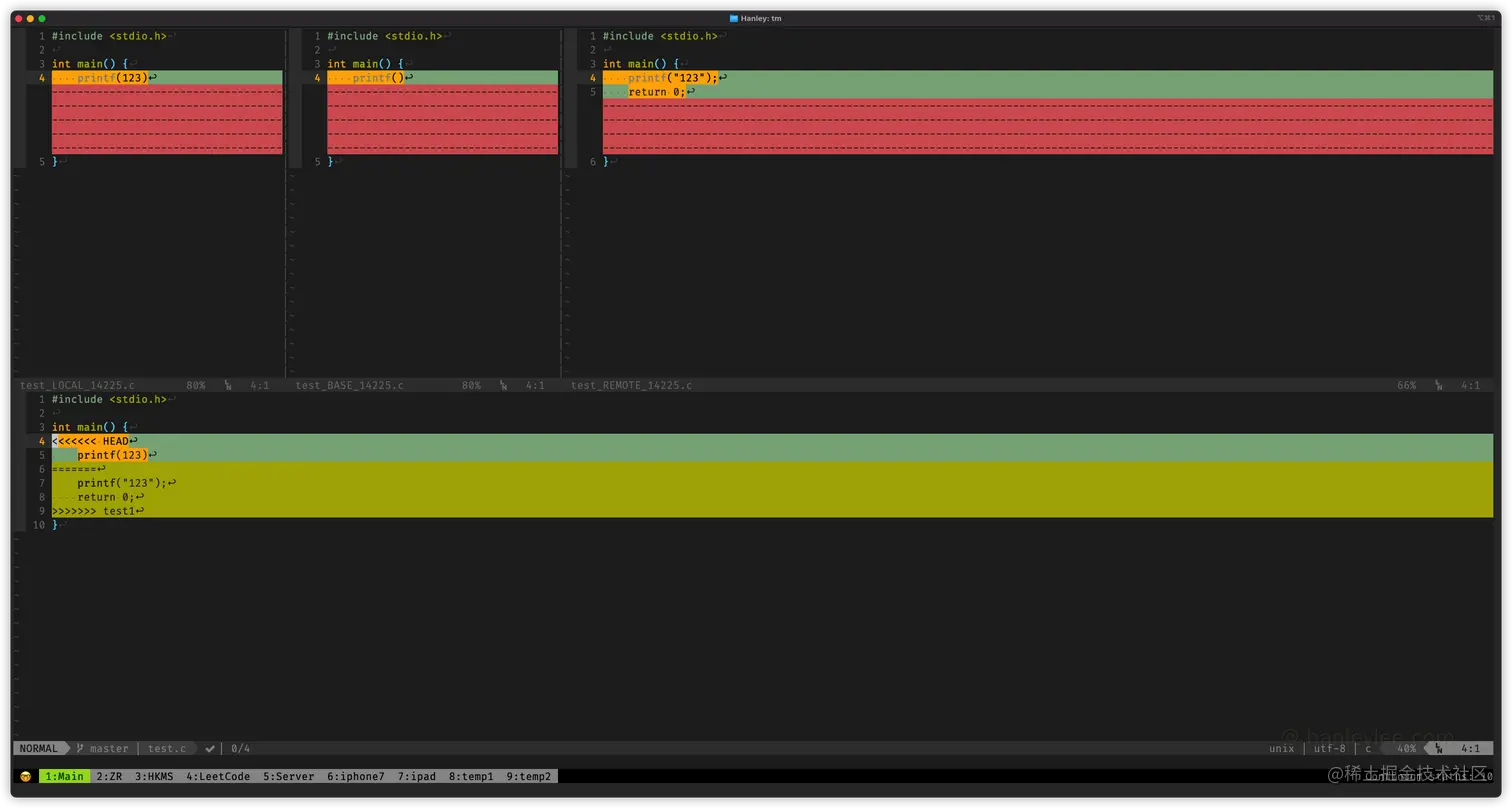Click printf() line in BASE pane

443,78
